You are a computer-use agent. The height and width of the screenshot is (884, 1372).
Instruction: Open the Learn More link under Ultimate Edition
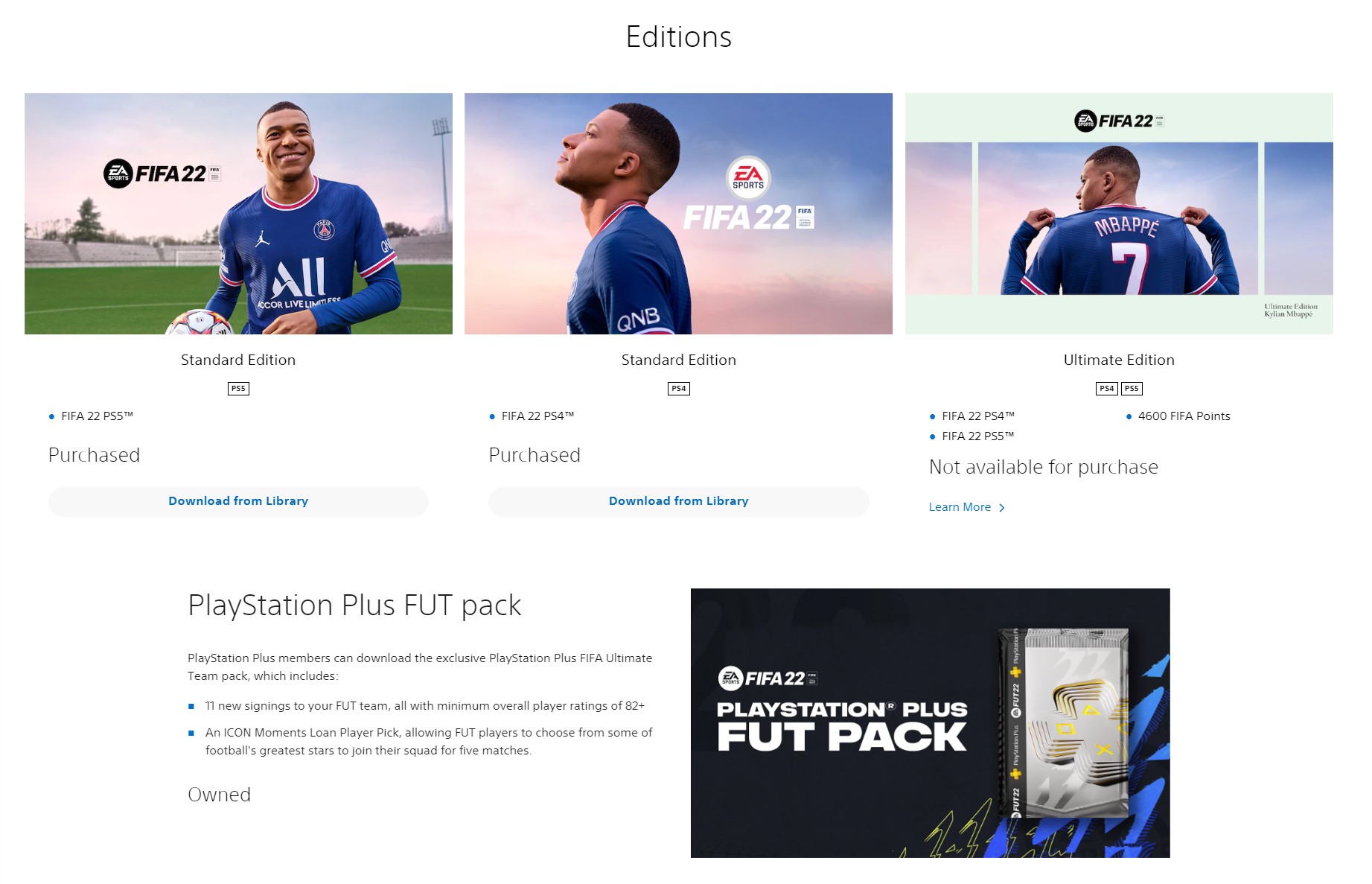click(x=960, y=507)
